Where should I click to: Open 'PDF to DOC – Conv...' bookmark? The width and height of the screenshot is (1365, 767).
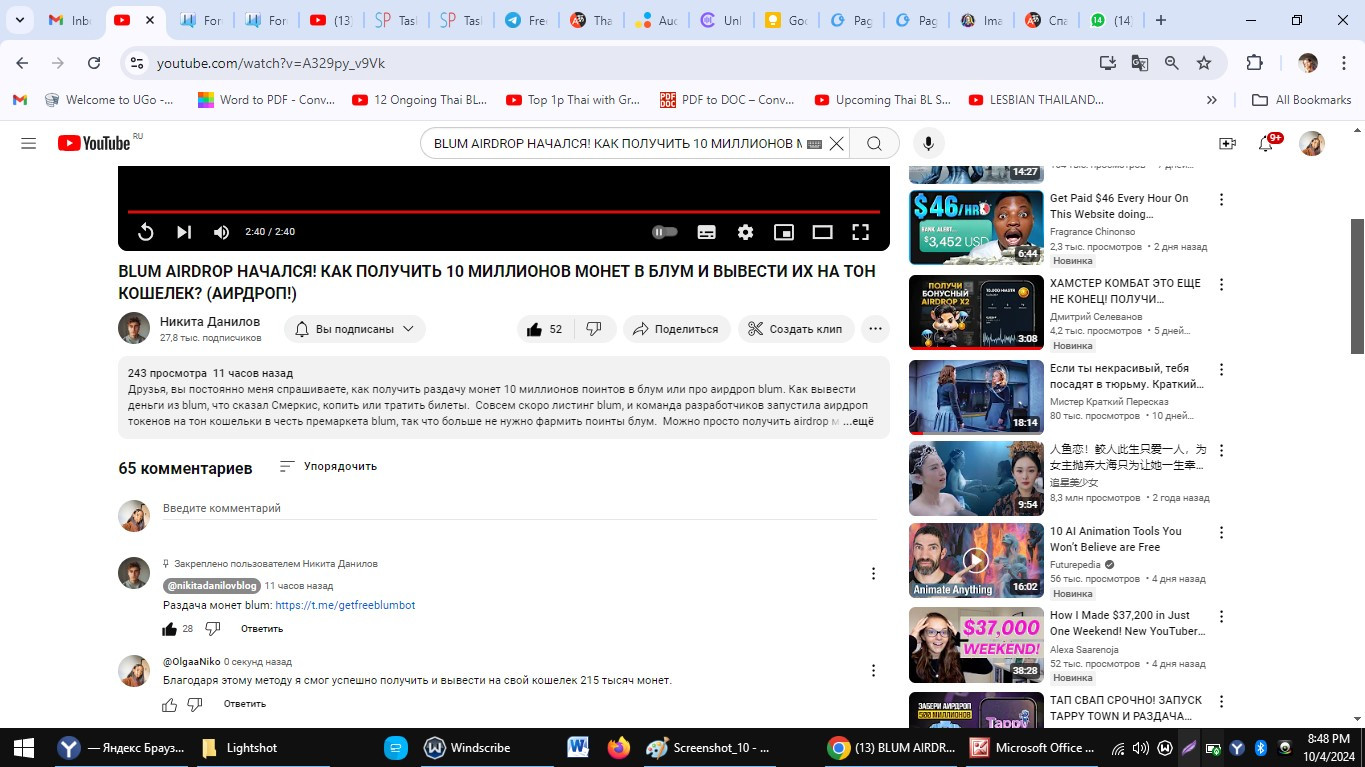click(727, 100)
